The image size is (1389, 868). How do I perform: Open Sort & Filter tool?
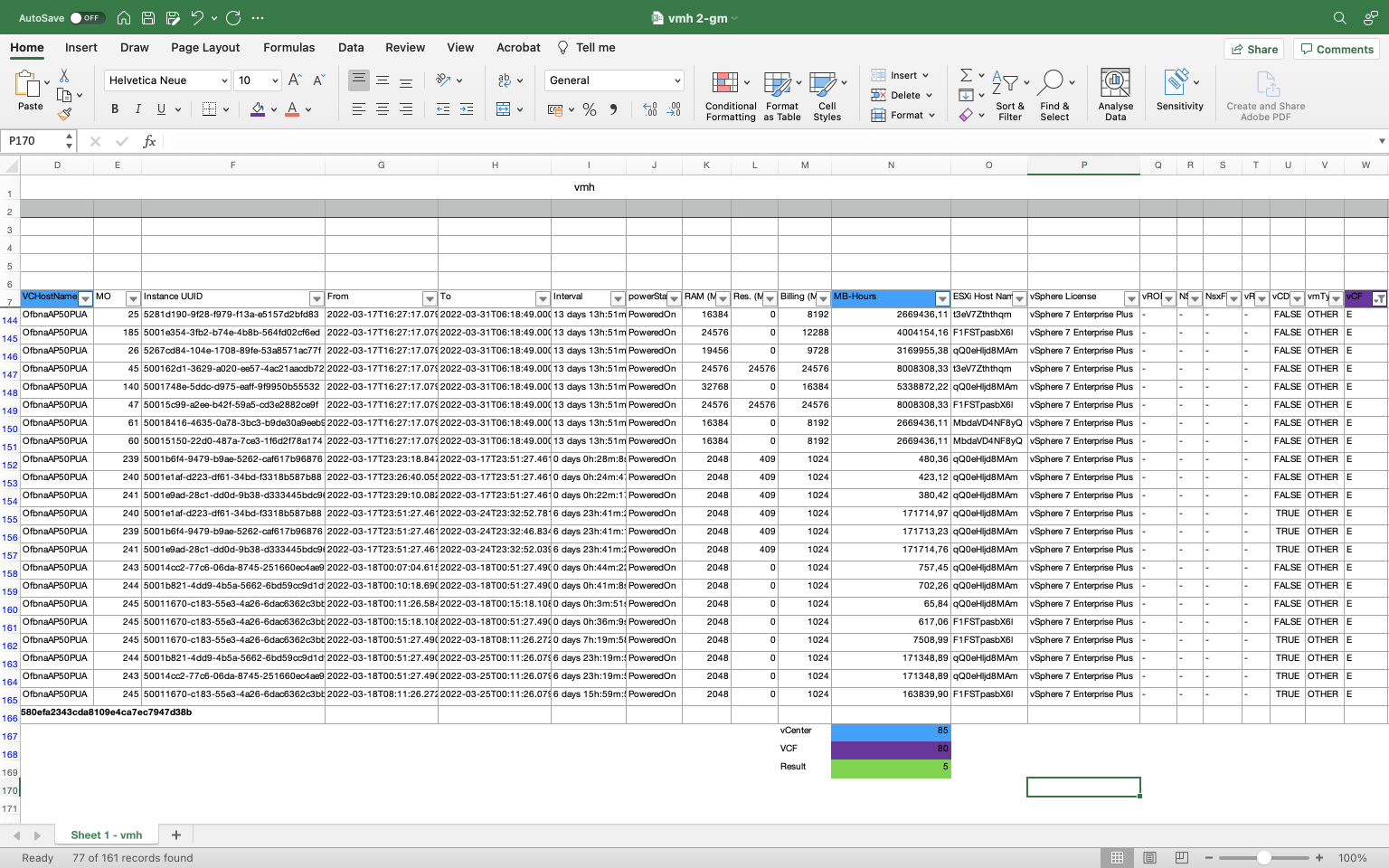(x=1009, y=95)
